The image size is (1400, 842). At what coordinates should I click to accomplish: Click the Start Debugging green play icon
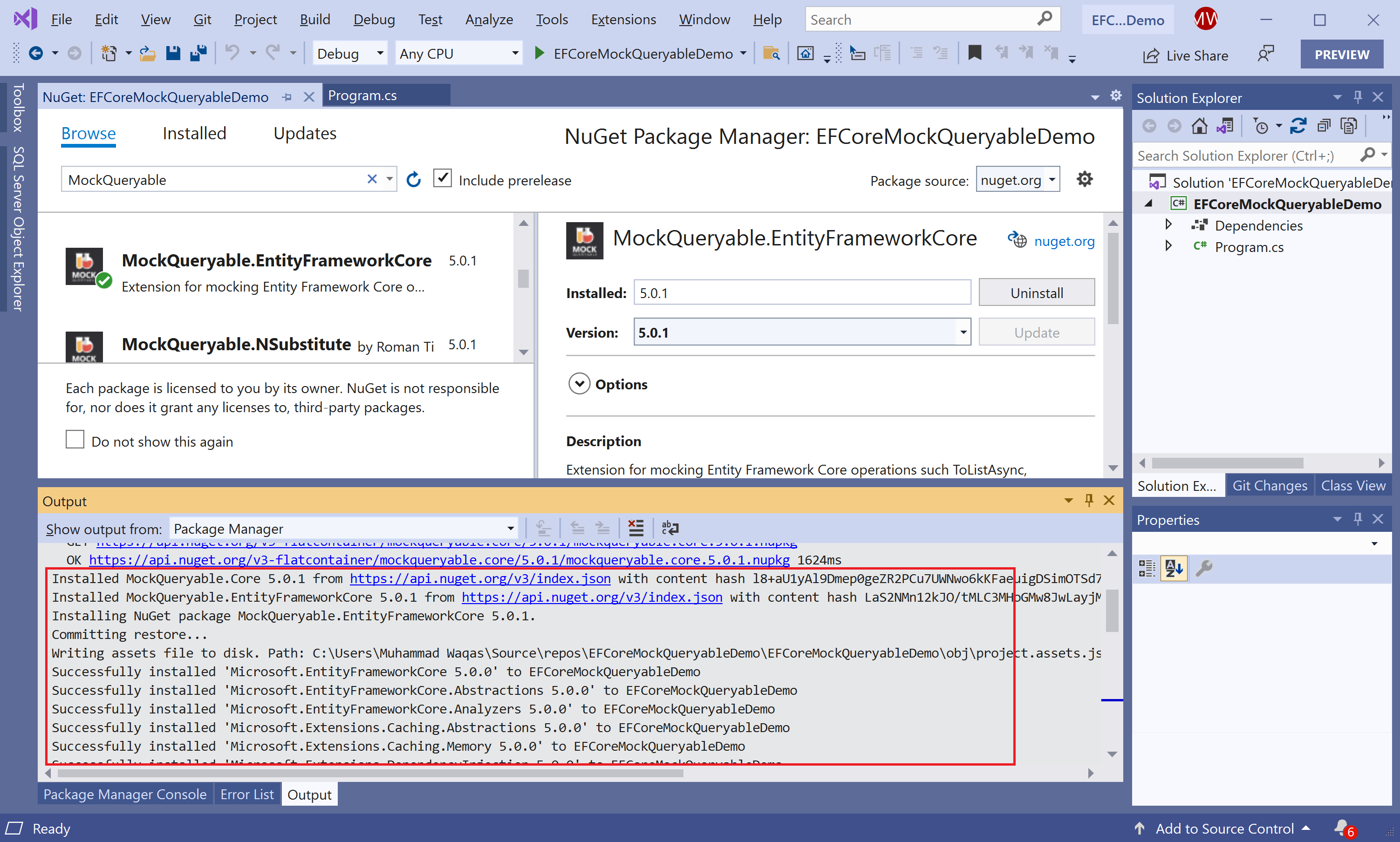tap(539, 54)
